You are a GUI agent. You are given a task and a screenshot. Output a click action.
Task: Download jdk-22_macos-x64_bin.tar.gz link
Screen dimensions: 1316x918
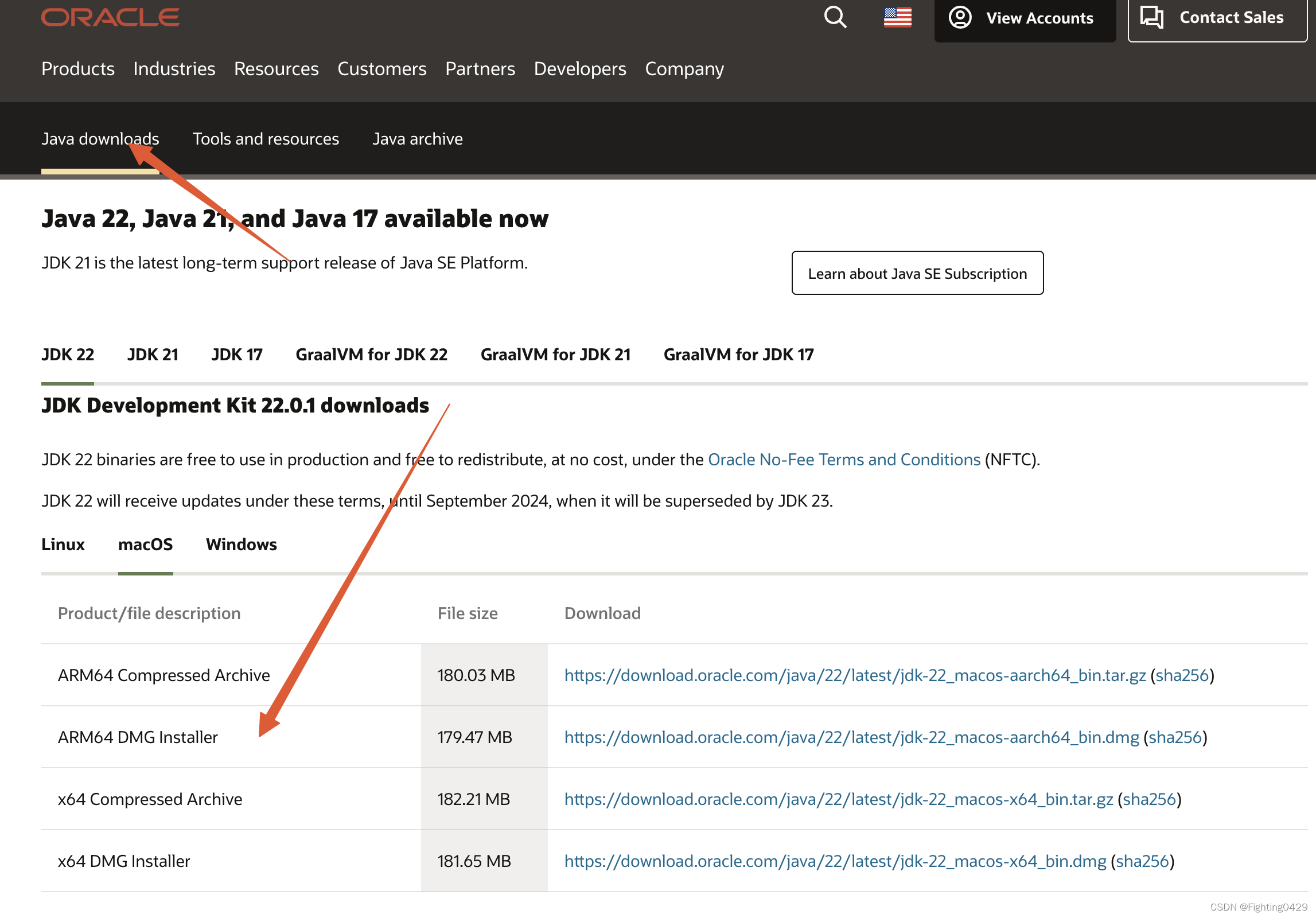click(839, 799)
